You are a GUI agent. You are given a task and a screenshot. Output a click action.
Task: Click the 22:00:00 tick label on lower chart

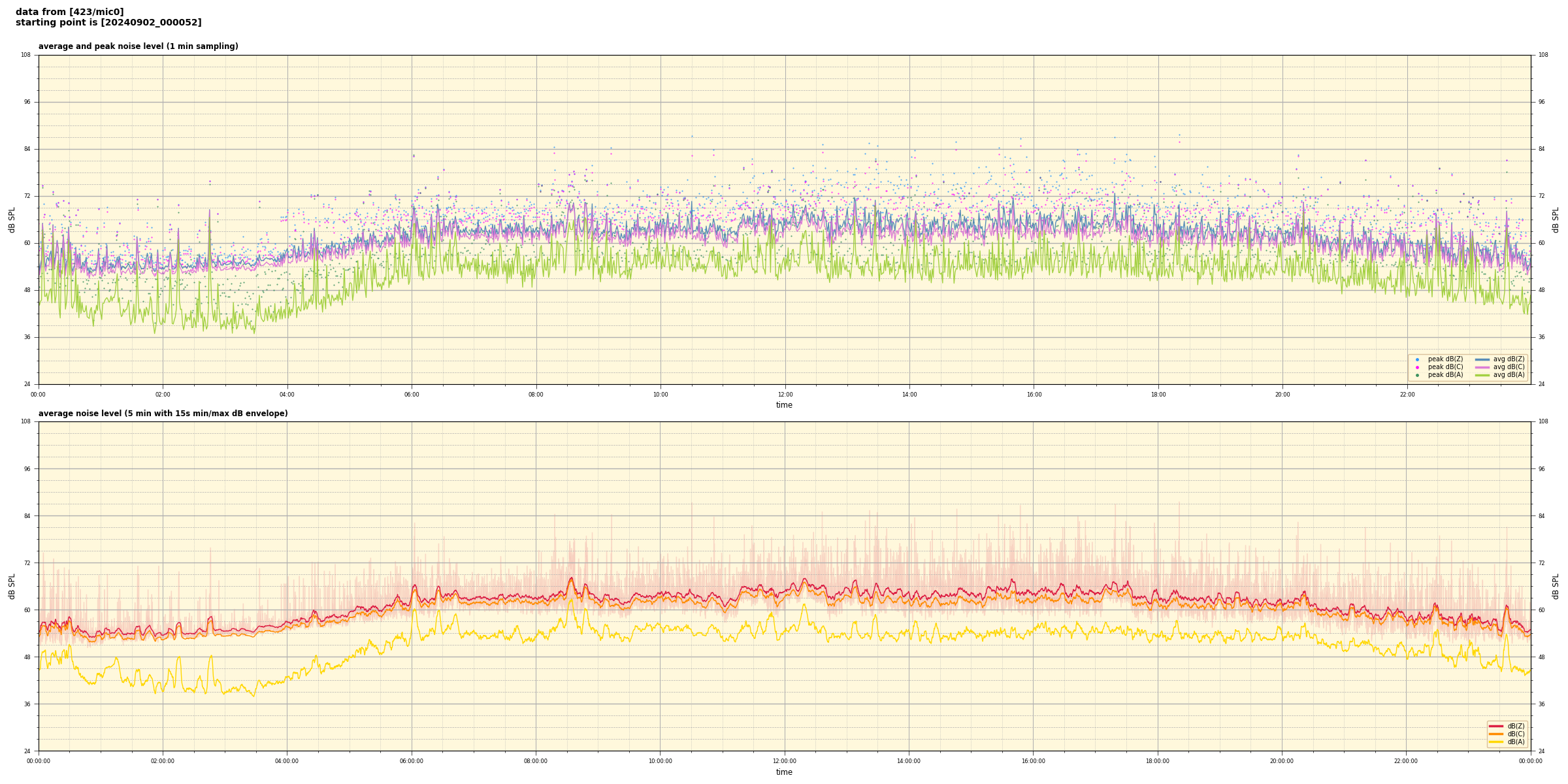(1406, 761)
